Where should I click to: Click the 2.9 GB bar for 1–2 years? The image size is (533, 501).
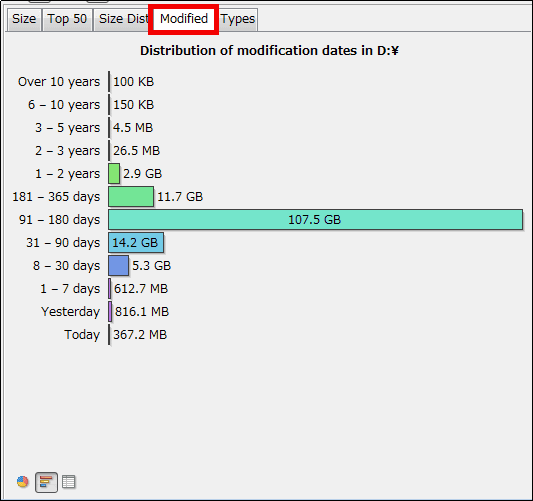coord(114,174)
